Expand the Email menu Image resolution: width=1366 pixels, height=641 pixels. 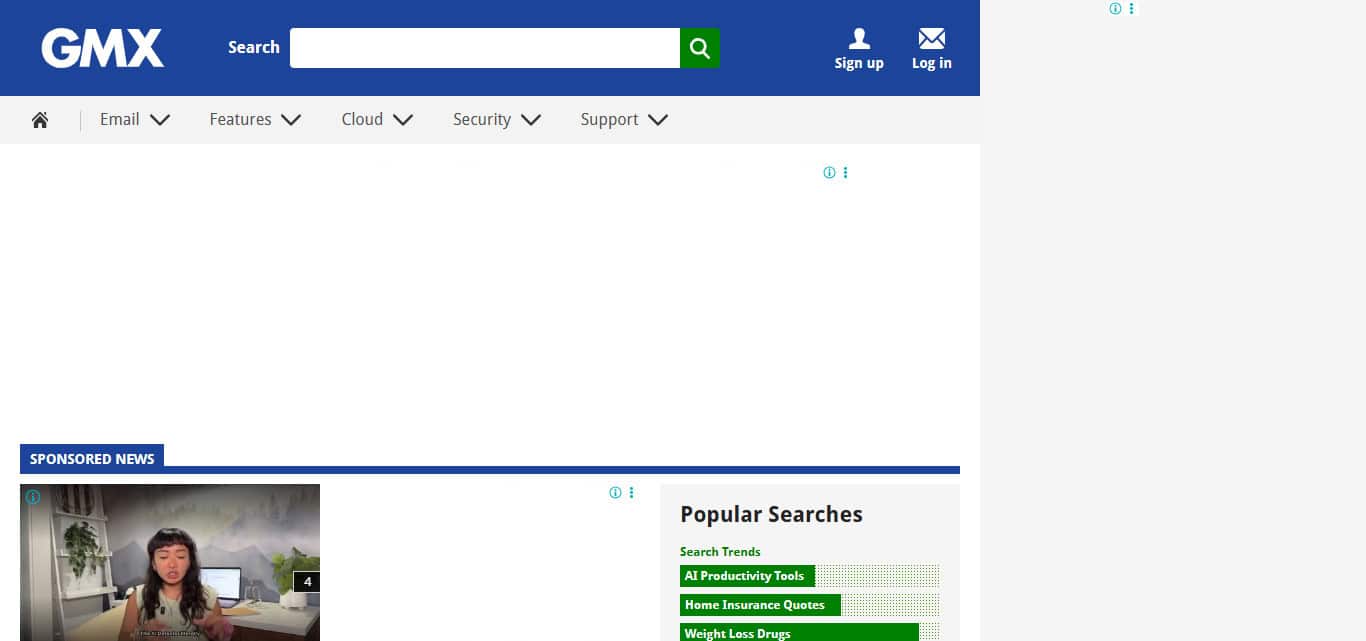point(135,120)
